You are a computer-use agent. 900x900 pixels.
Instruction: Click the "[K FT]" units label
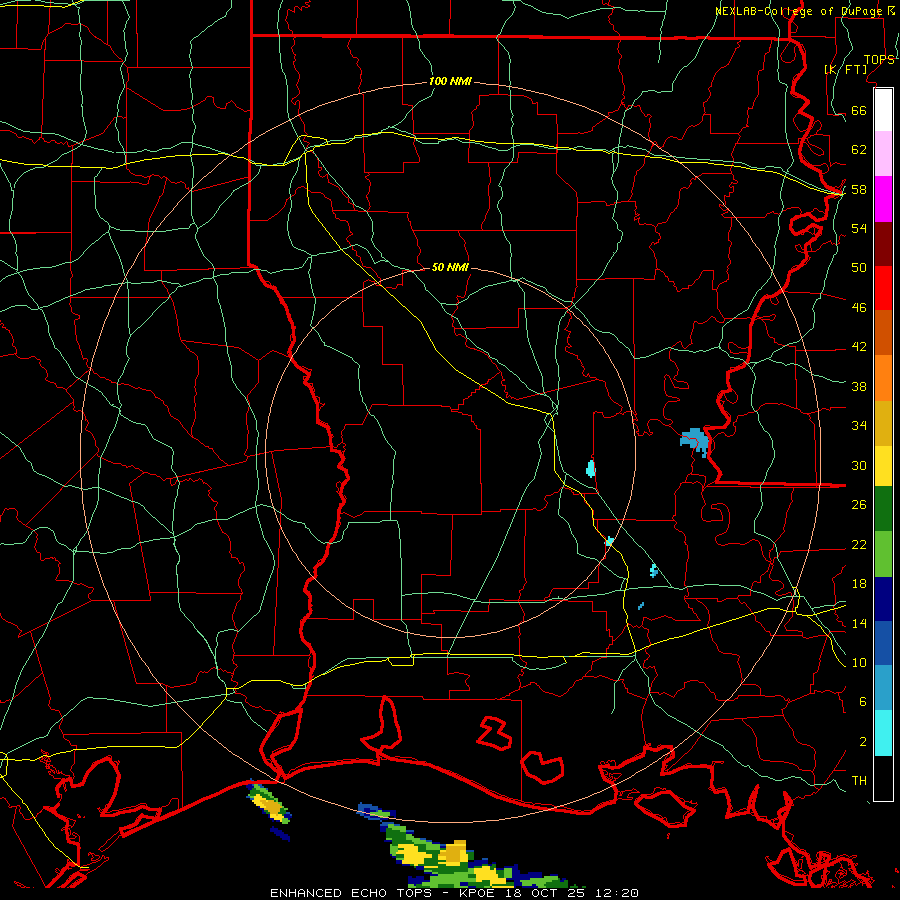(845, 69)
